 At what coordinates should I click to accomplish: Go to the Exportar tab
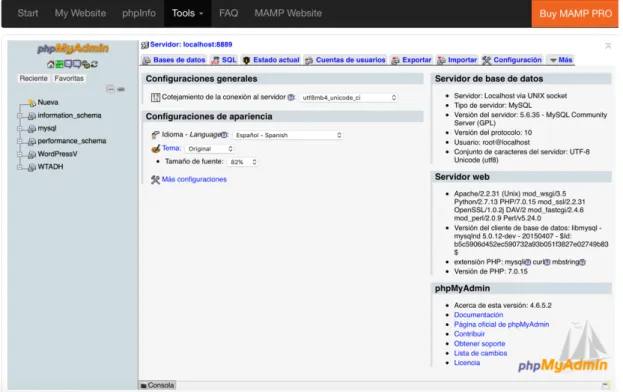[x=412, y=60]
